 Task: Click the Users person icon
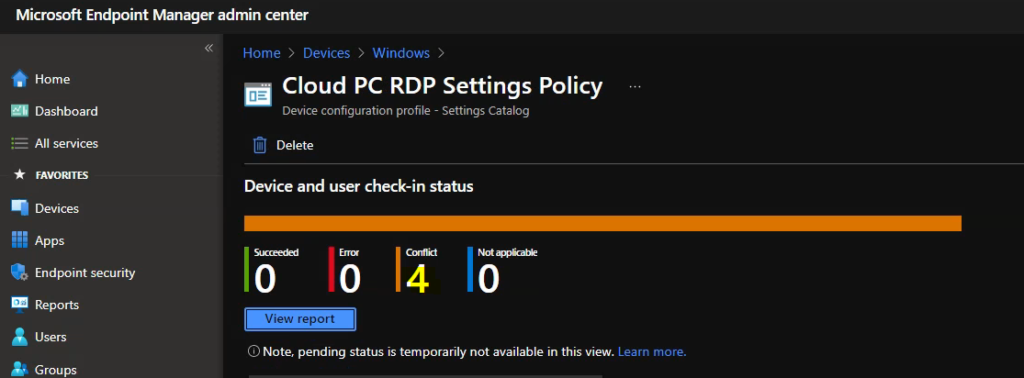click(x=20, y=337)
